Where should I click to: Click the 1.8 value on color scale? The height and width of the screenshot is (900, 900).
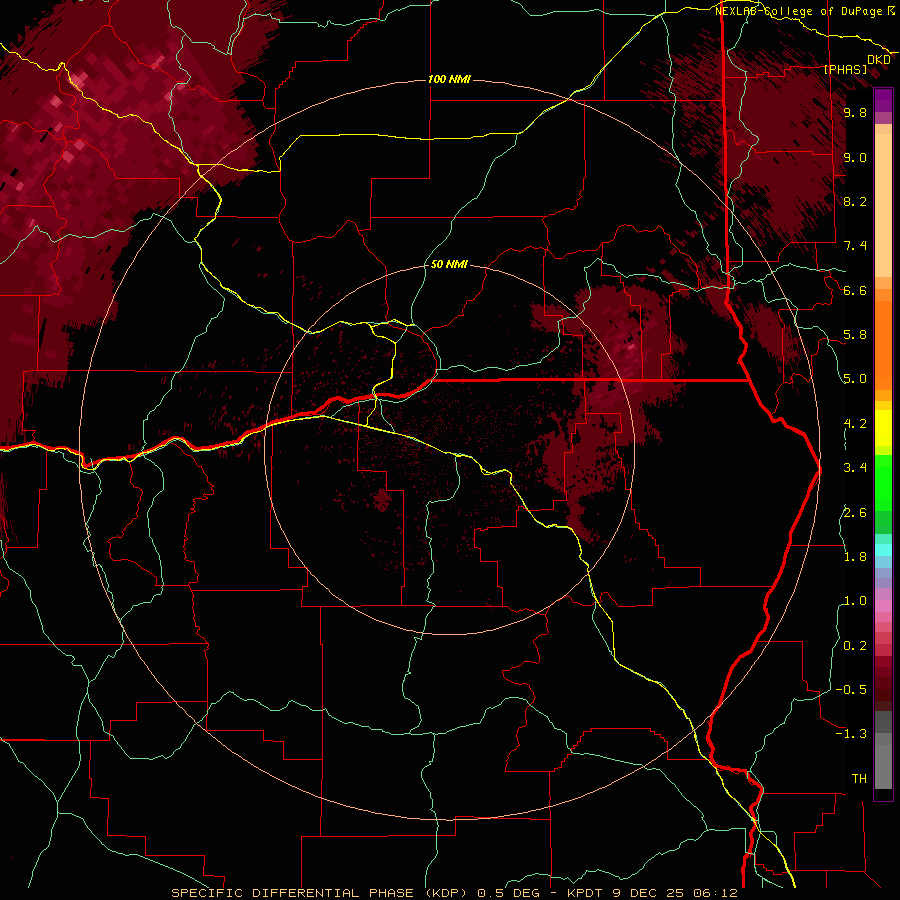855,557
